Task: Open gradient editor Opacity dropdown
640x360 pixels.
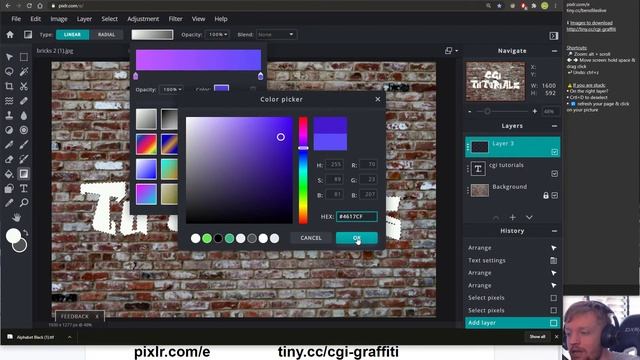Action: tap(171, 89)
